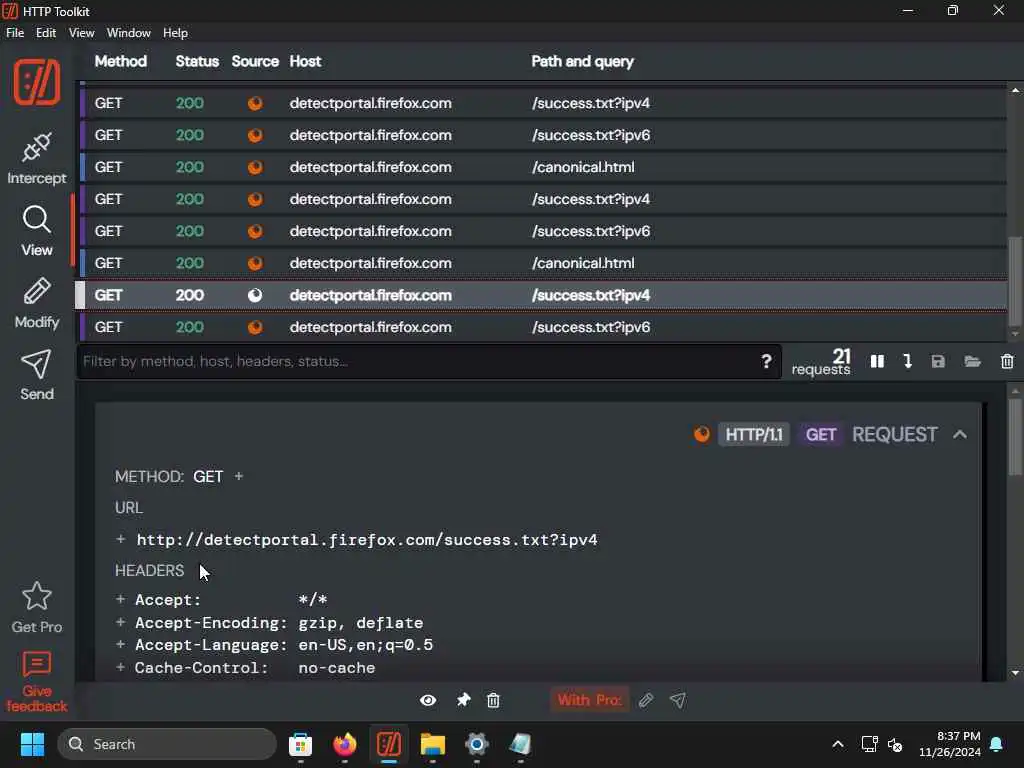Expand the Accept-Encoding header plus
This screenshot has height=768, width=1024.
pos(120,622)
